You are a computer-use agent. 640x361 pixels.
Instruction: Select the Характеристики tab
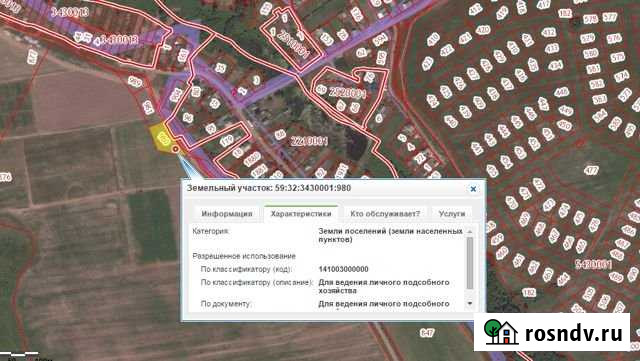pos(301,214)
